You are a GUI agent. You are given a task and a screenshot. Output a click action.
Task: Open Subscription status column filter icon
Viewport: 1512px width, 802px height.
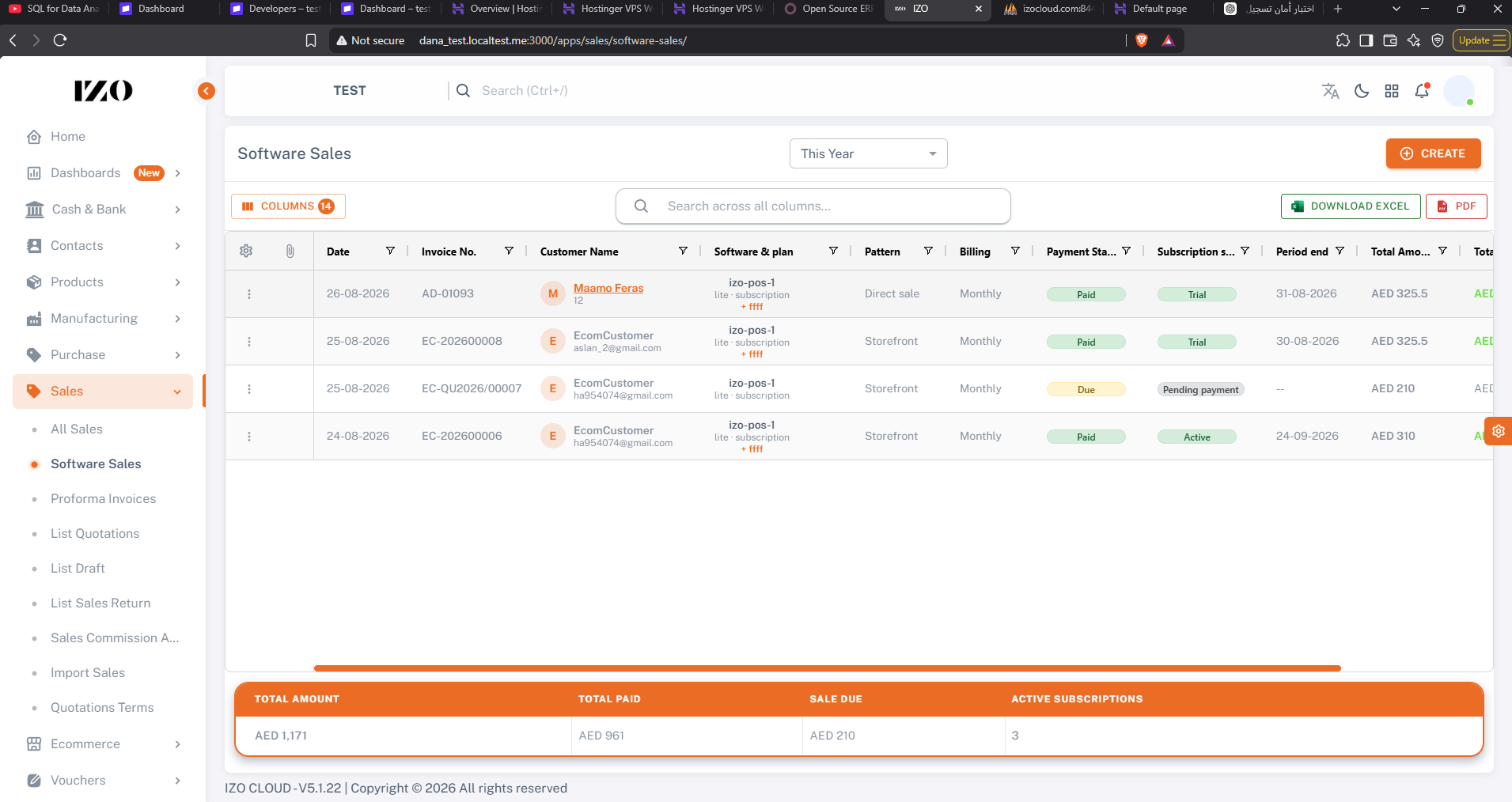1245,251
